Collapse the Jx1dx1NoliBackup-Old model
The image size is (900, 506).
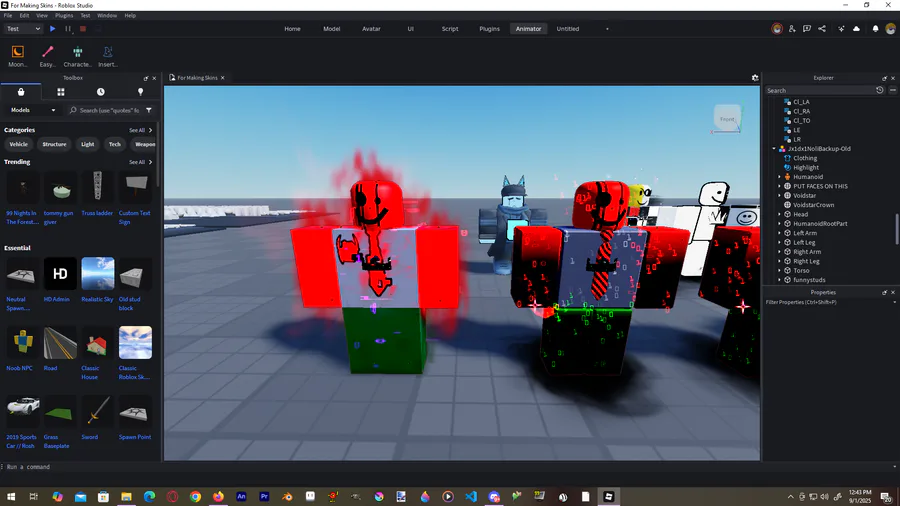pos(774,149)
